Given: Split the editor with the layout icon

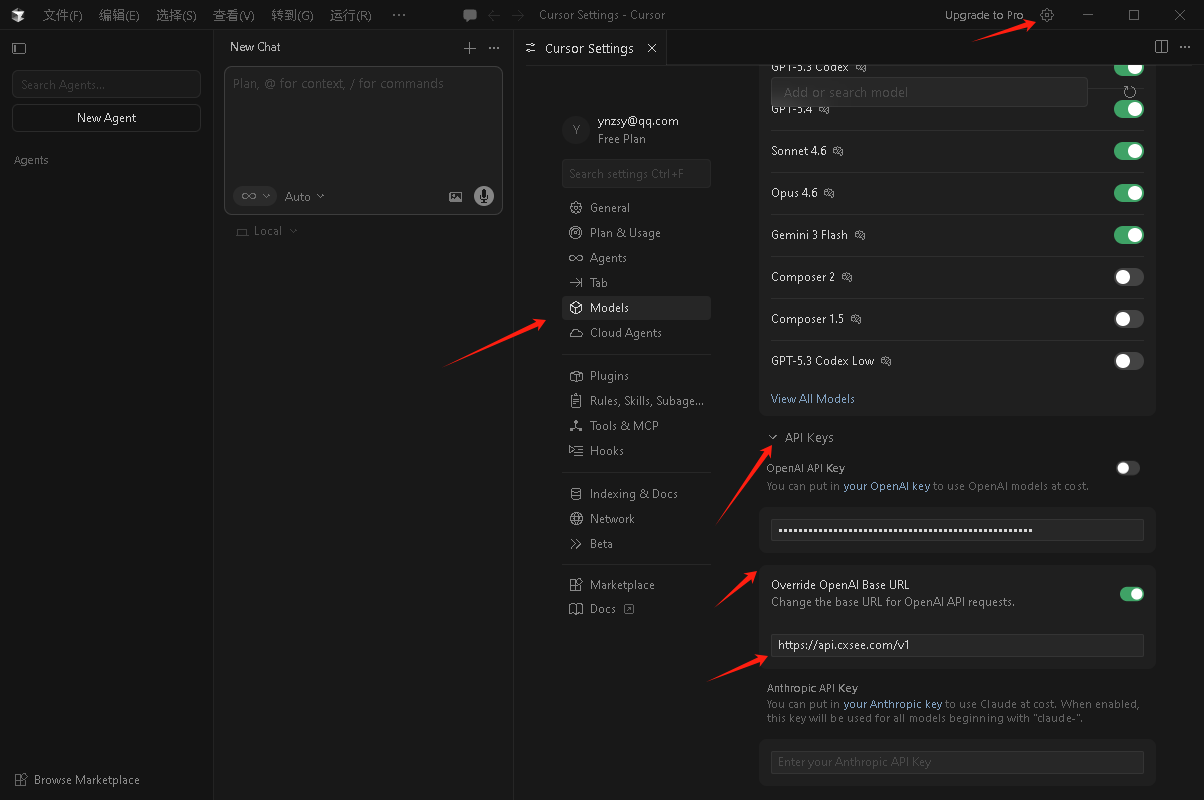Looking at the screenshot, I should [x=1161, y=47].
